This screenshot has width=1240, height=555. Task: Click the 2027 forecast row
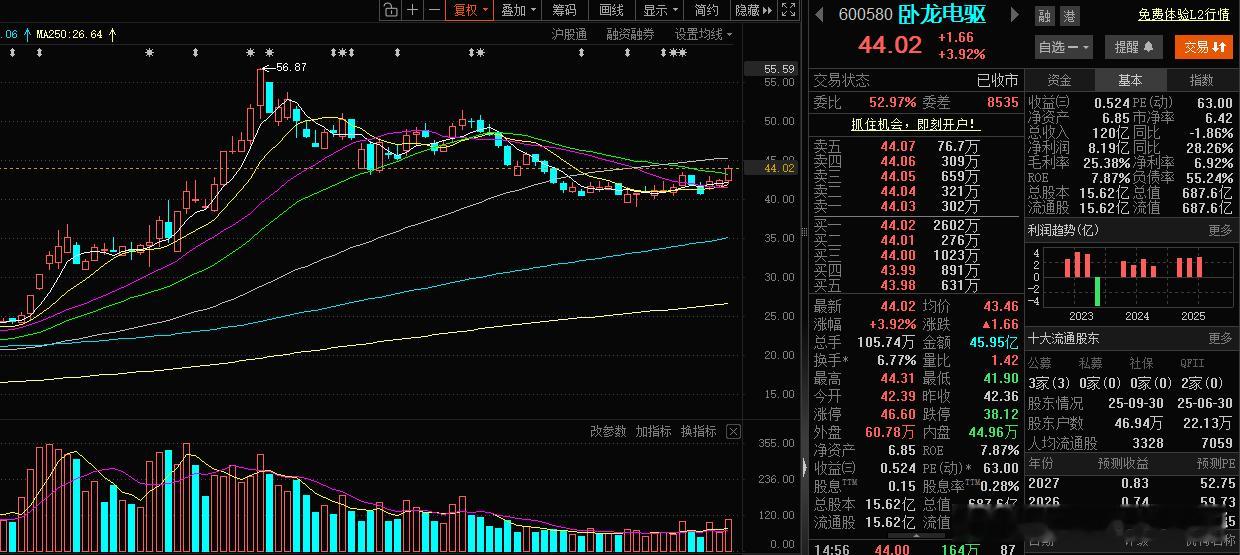point(1130,483)
